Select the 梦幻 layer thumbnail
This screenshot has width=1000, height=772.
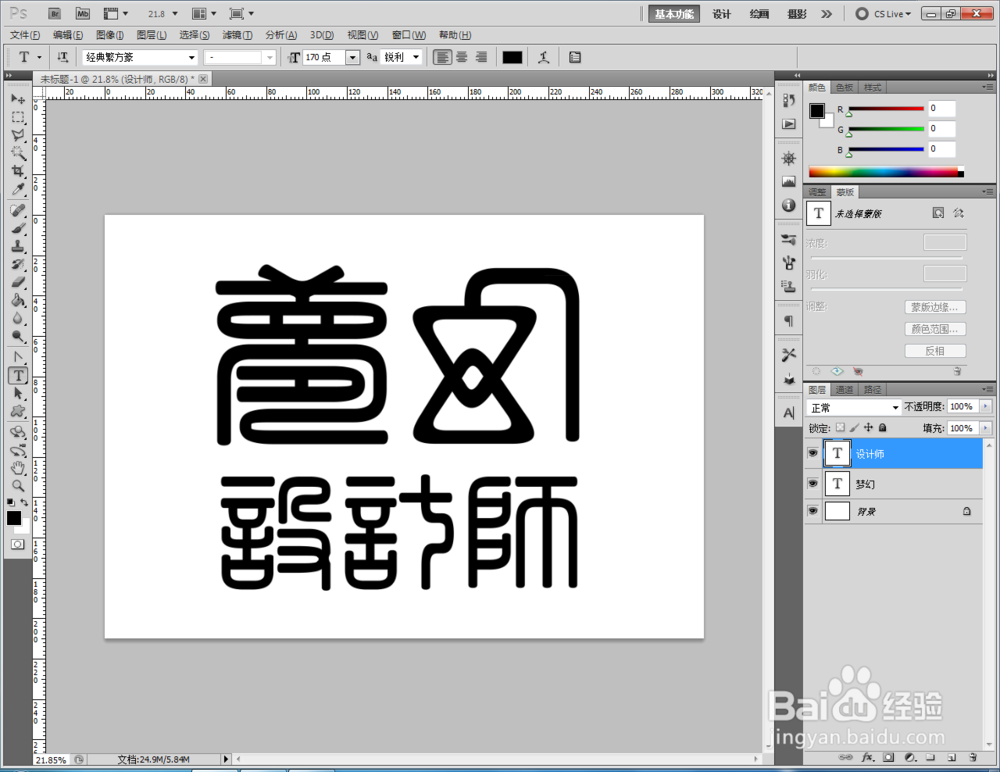coord(837,484)
